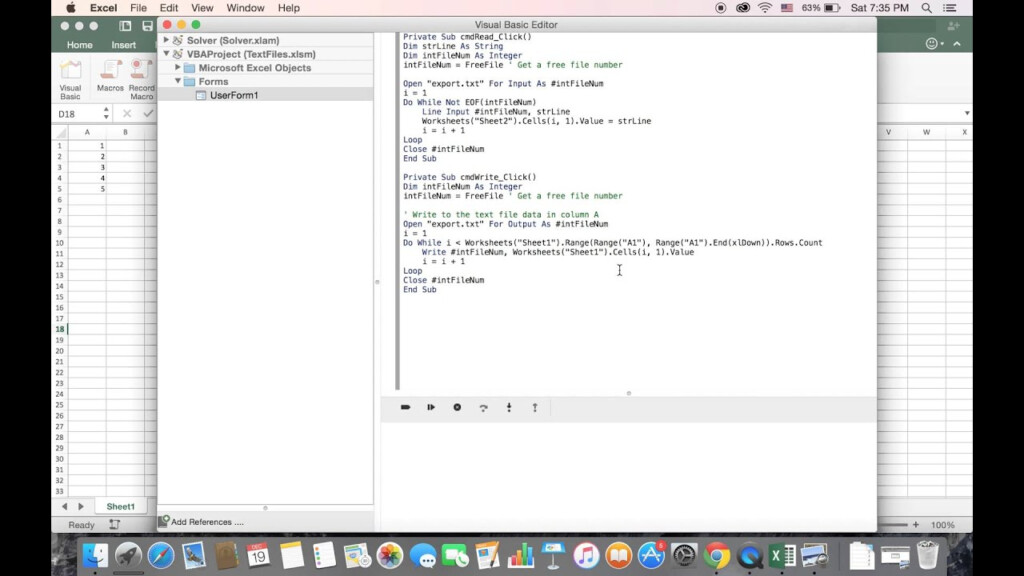Click the share person icon in Excel

coord(953,25)
